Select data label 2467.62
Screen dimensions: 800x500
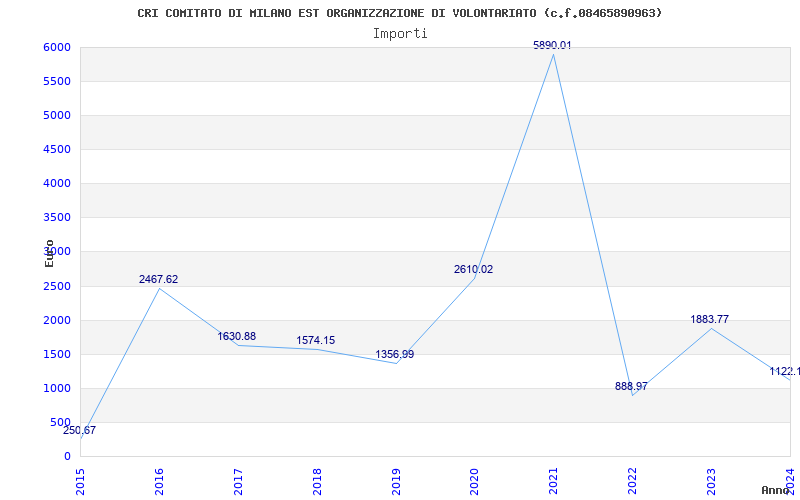[x=158, y=279]
